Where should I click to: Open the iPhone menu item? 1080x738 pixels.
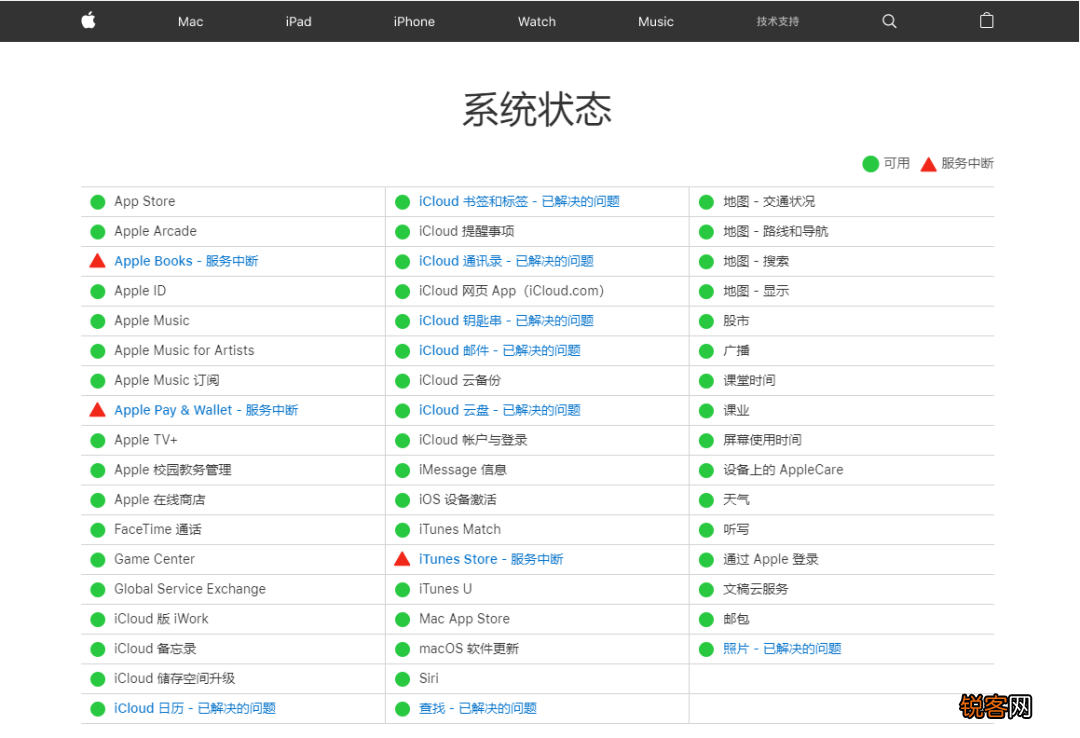click(414, 21)
